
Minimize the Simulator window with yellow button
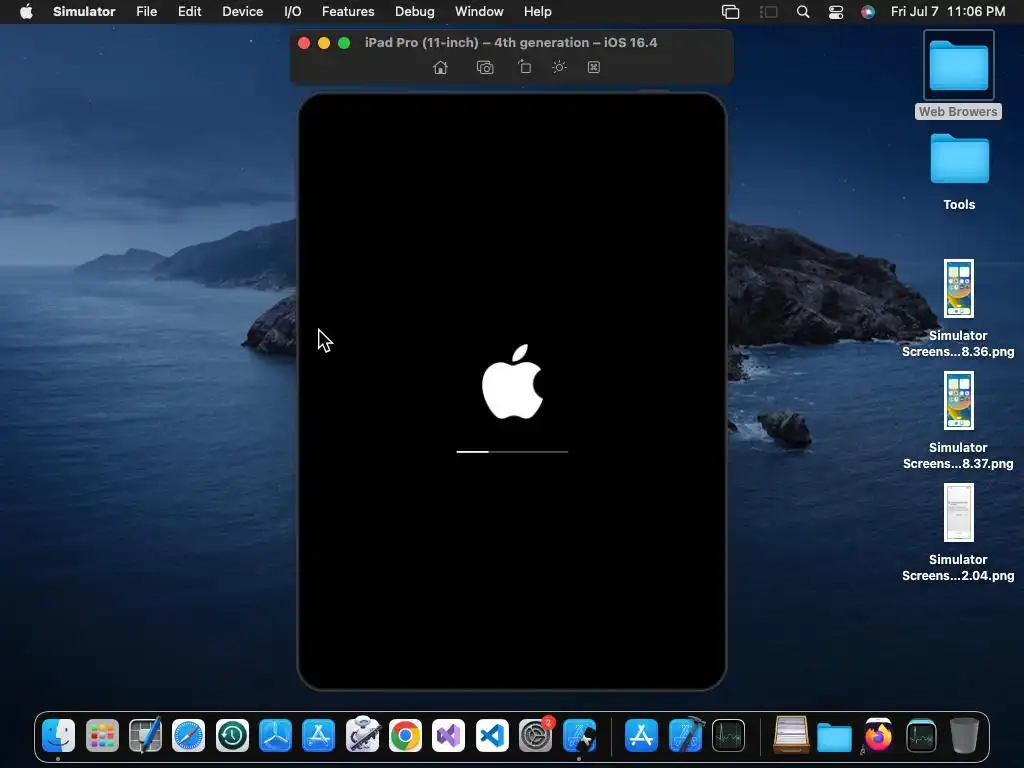tap(324, 43)
